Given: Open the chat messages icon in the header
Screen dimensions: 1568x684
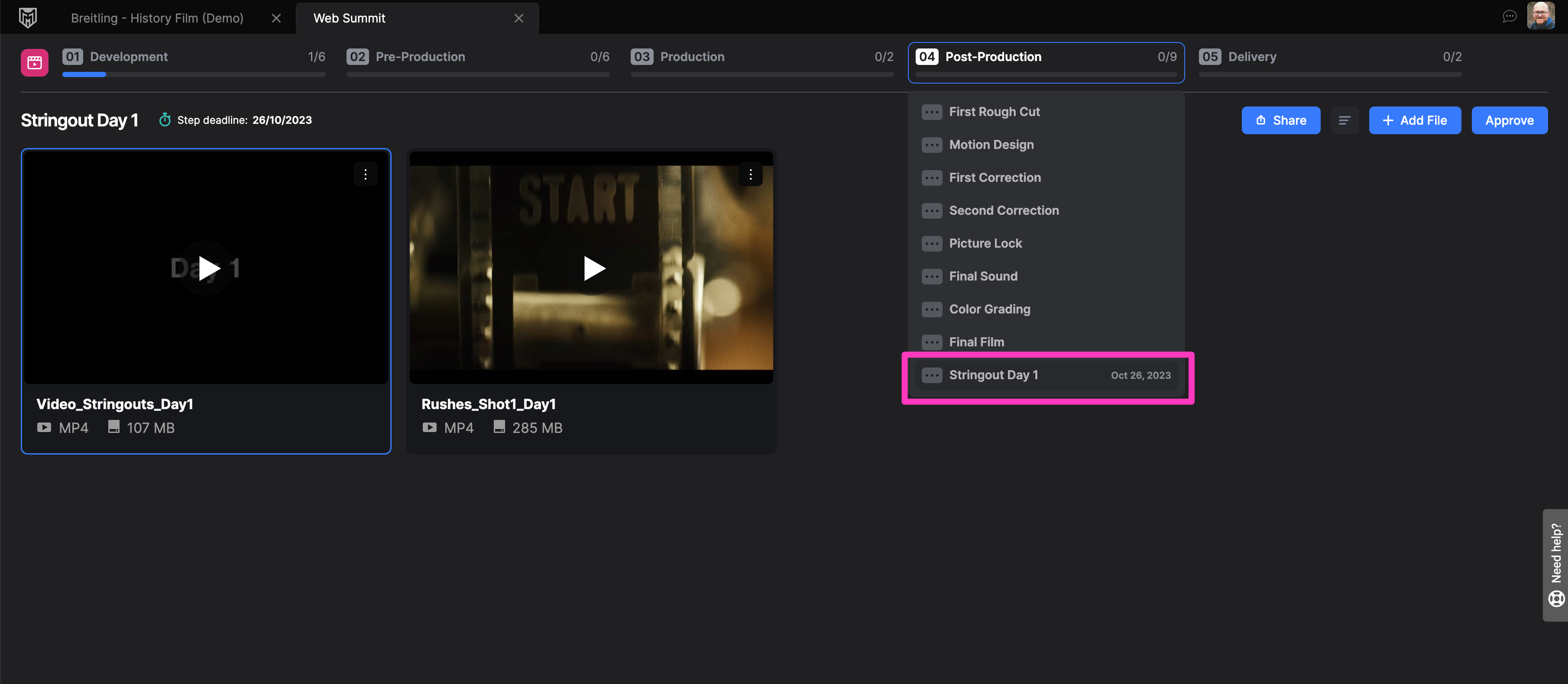Looking at the screenshot, I should pos(1509,16).
